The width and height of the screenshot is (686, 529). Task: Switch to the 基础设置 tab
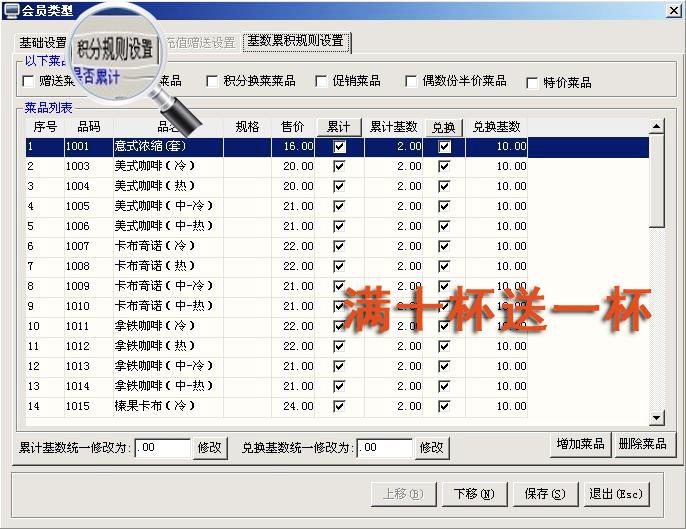click(x=42, y=42)
